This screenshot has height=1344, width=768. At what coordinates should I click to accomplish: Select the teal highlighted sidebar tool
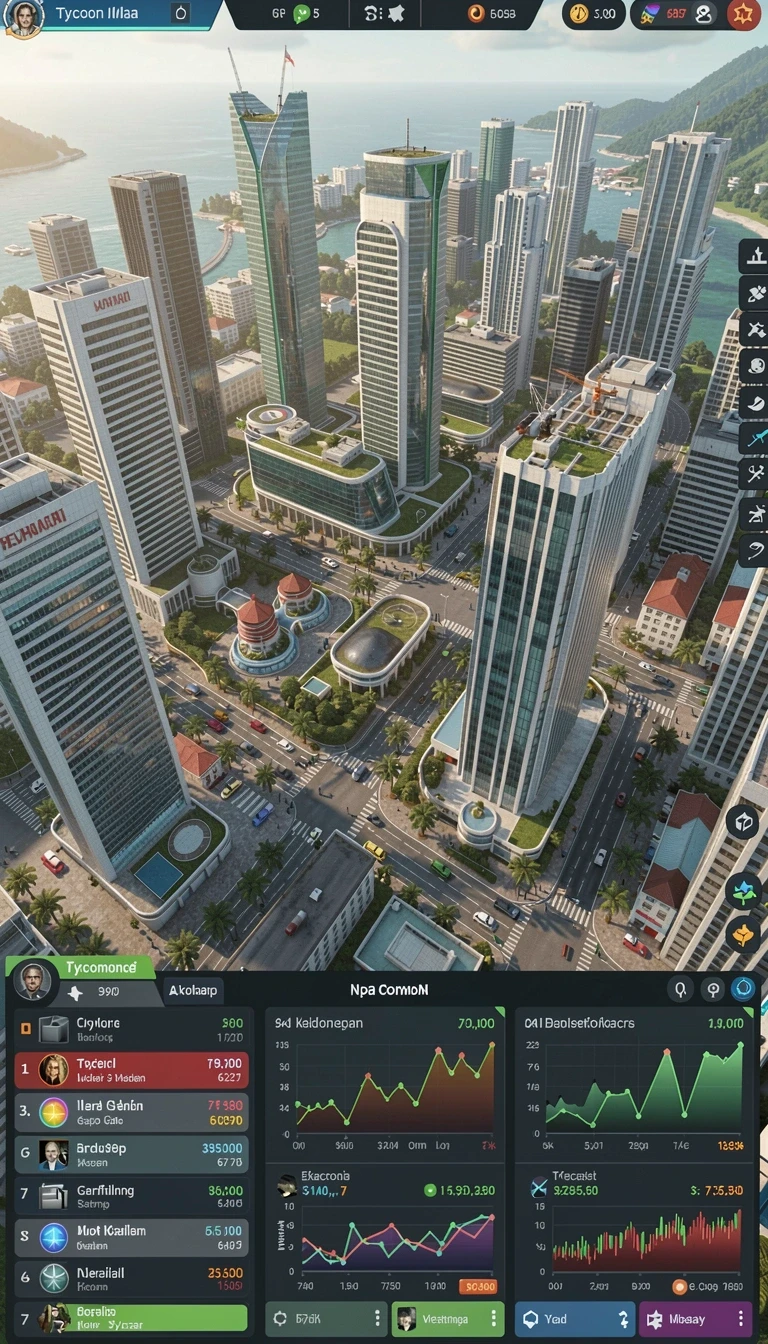tap(753, 437)
